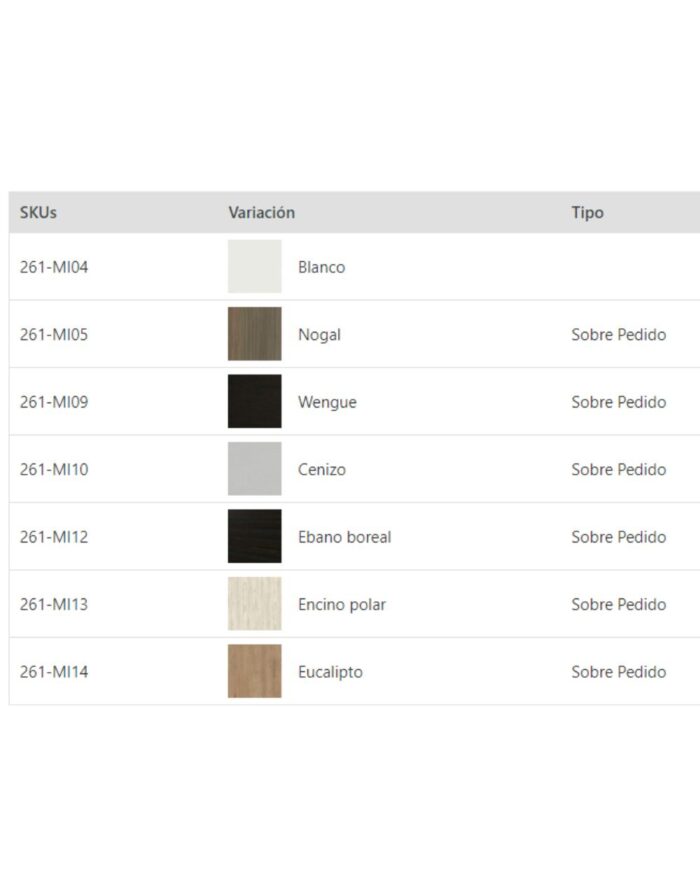Click Sobre Pedido in the Wengue row
The height and width of the screenshot is (889, 700).
tap(618, 402)
